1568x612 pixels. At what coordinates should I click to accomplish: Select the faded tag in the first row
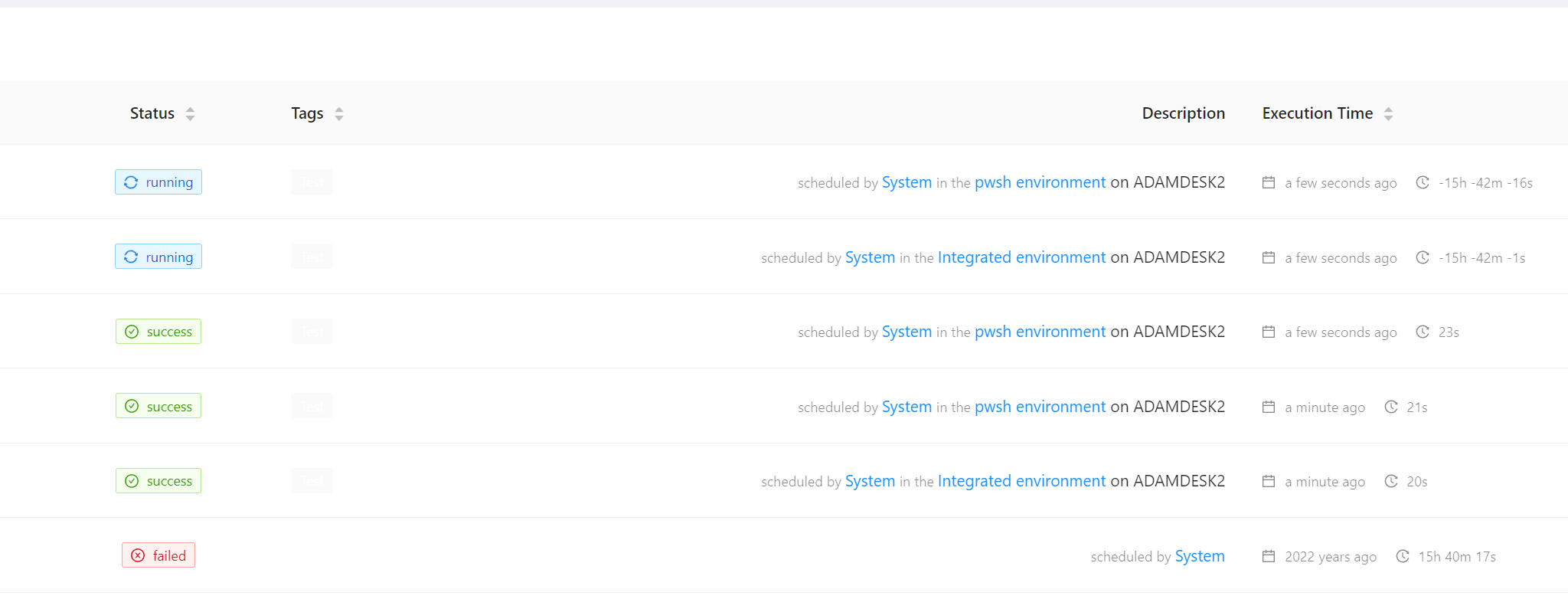pos(312,182)
